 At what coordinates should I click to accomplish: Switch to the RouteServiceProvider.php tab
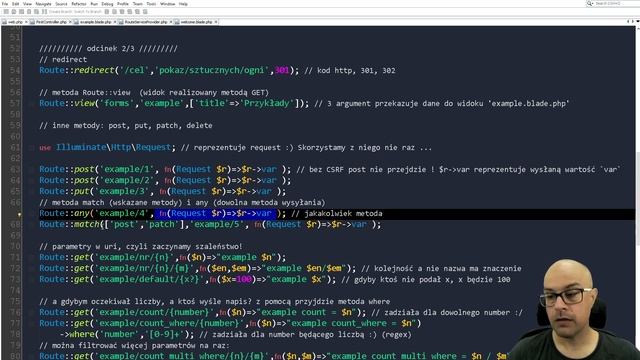click(x=146, y=22)
